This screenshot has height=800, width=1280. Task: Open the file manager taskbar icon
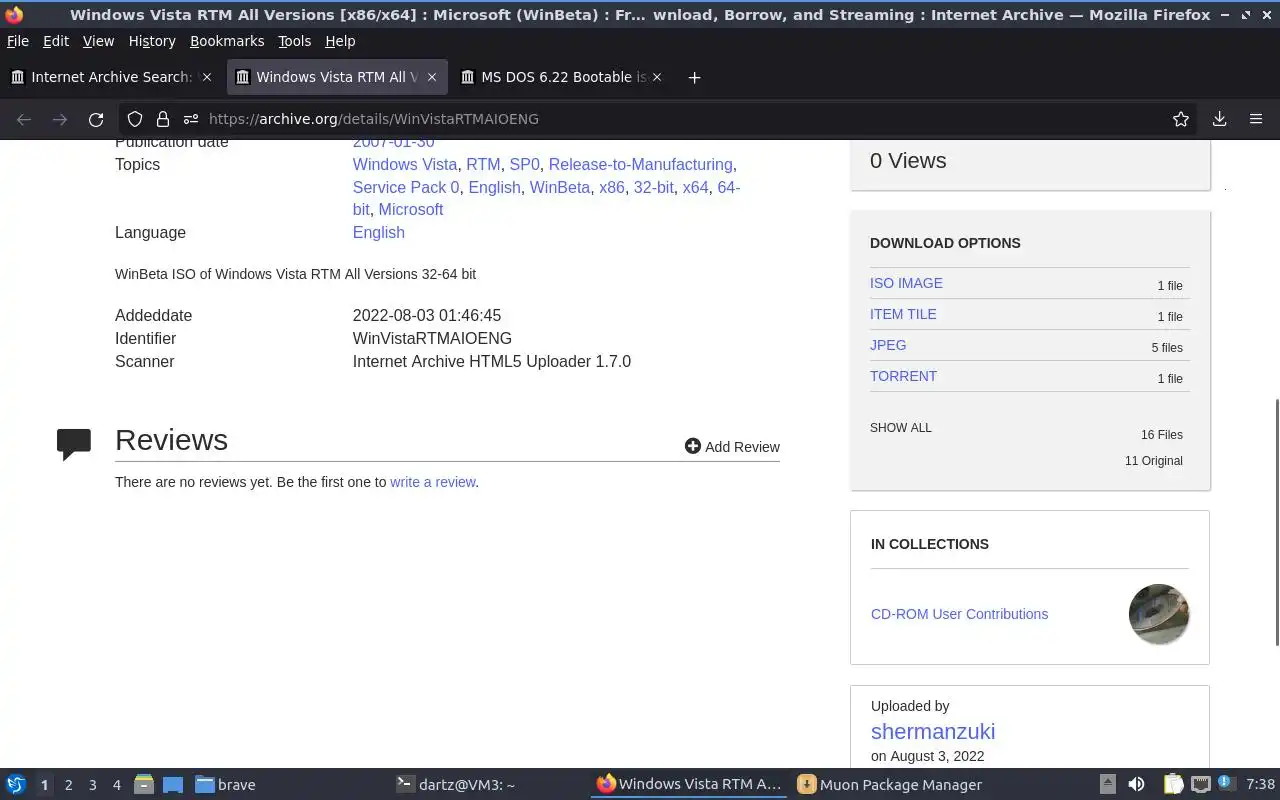pyautogui.click(x=144, y=785)
